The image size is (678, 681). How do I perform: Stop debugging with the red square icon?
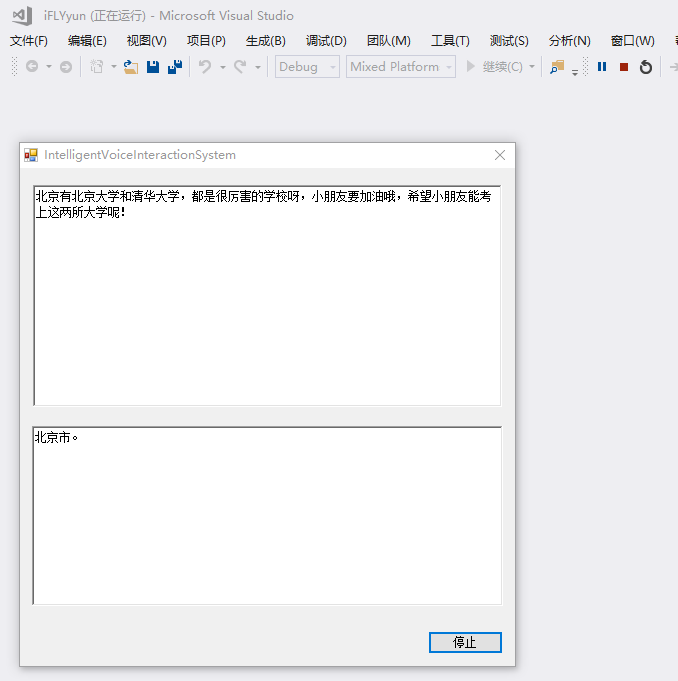click(624, 67)
